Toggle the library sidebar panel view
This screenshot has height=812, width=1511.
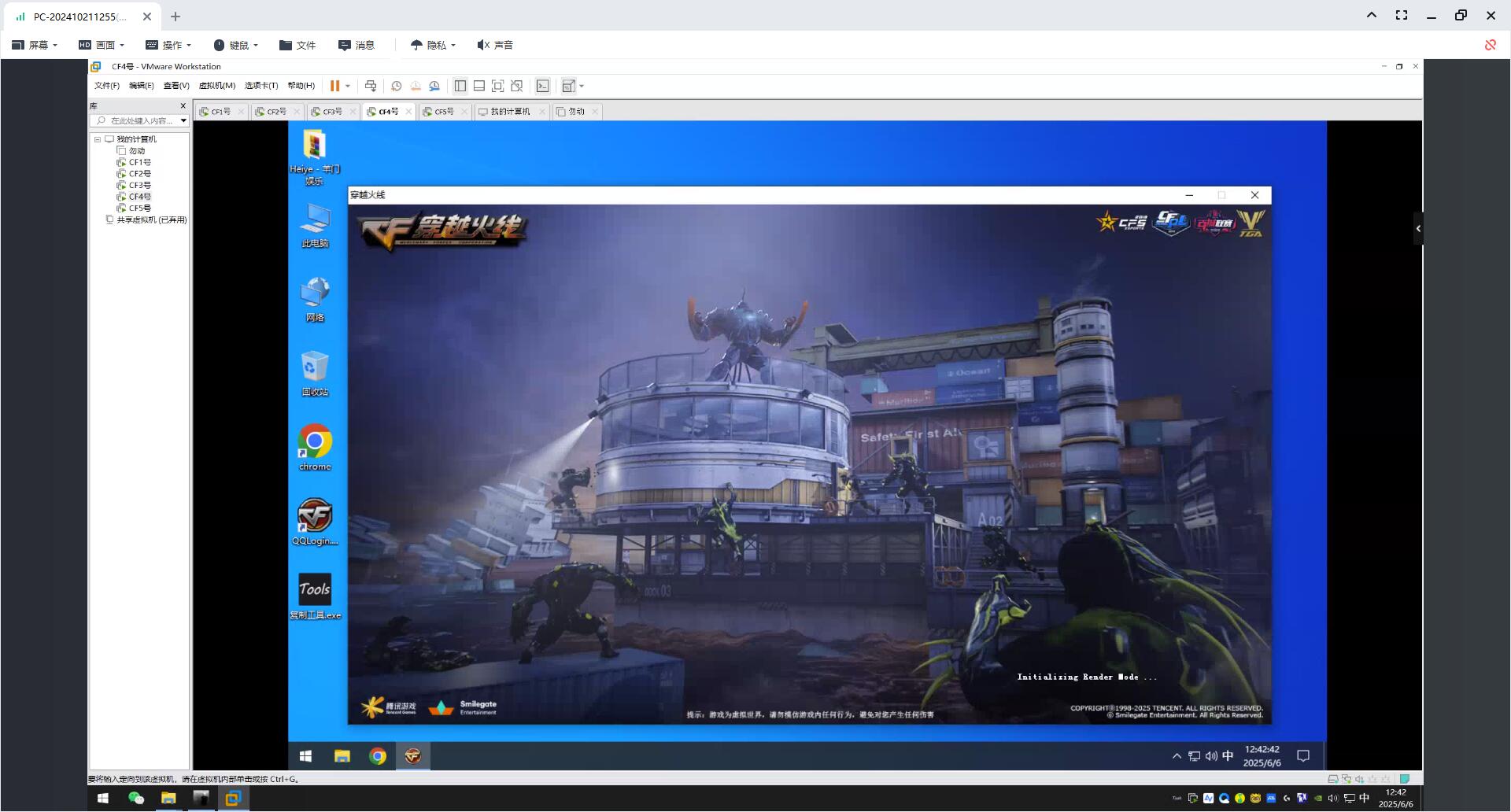tap(460, 86)
